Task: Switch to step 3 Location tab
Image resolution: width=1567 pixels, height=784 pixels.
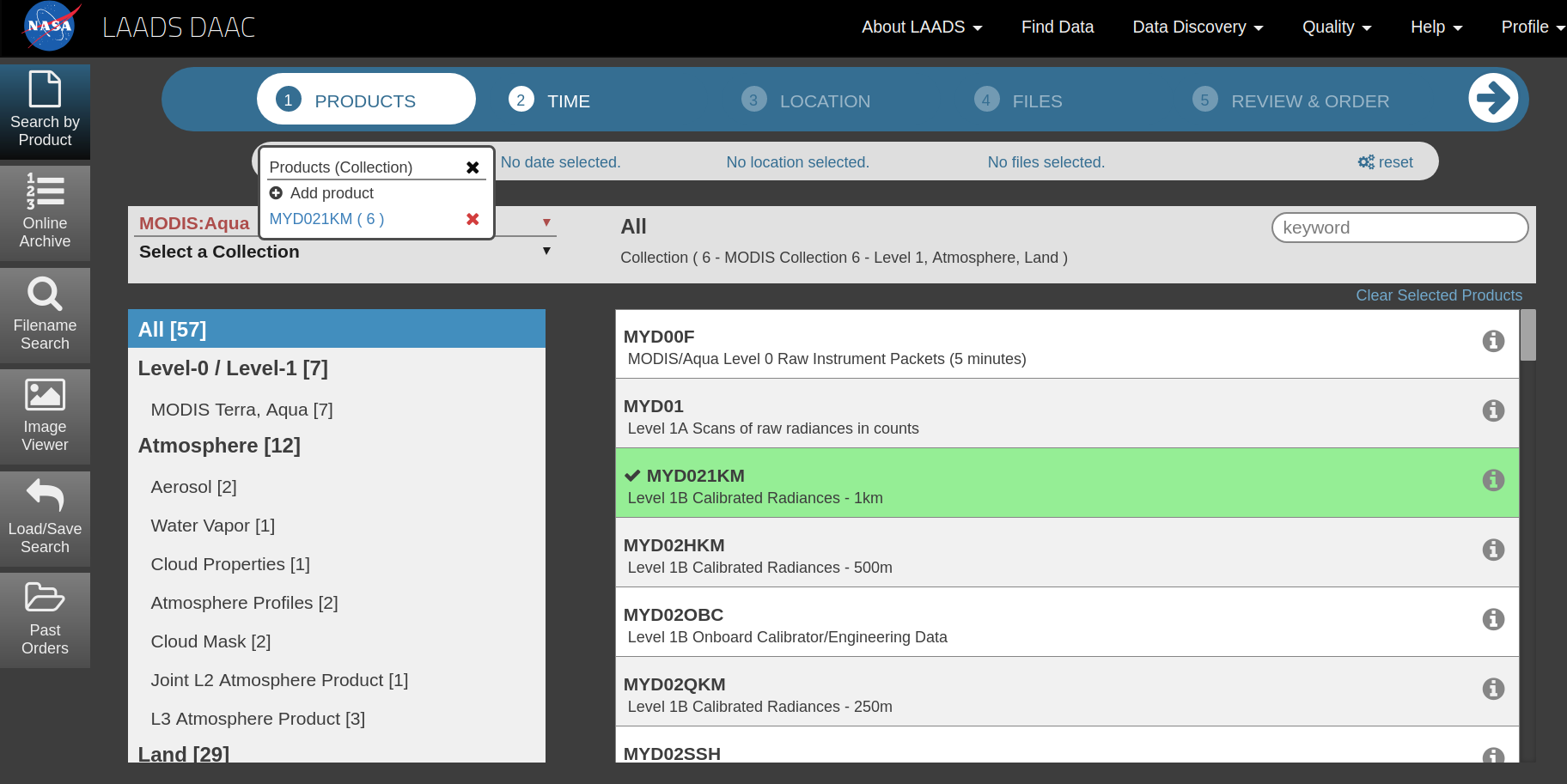Action: click(806, 100)
